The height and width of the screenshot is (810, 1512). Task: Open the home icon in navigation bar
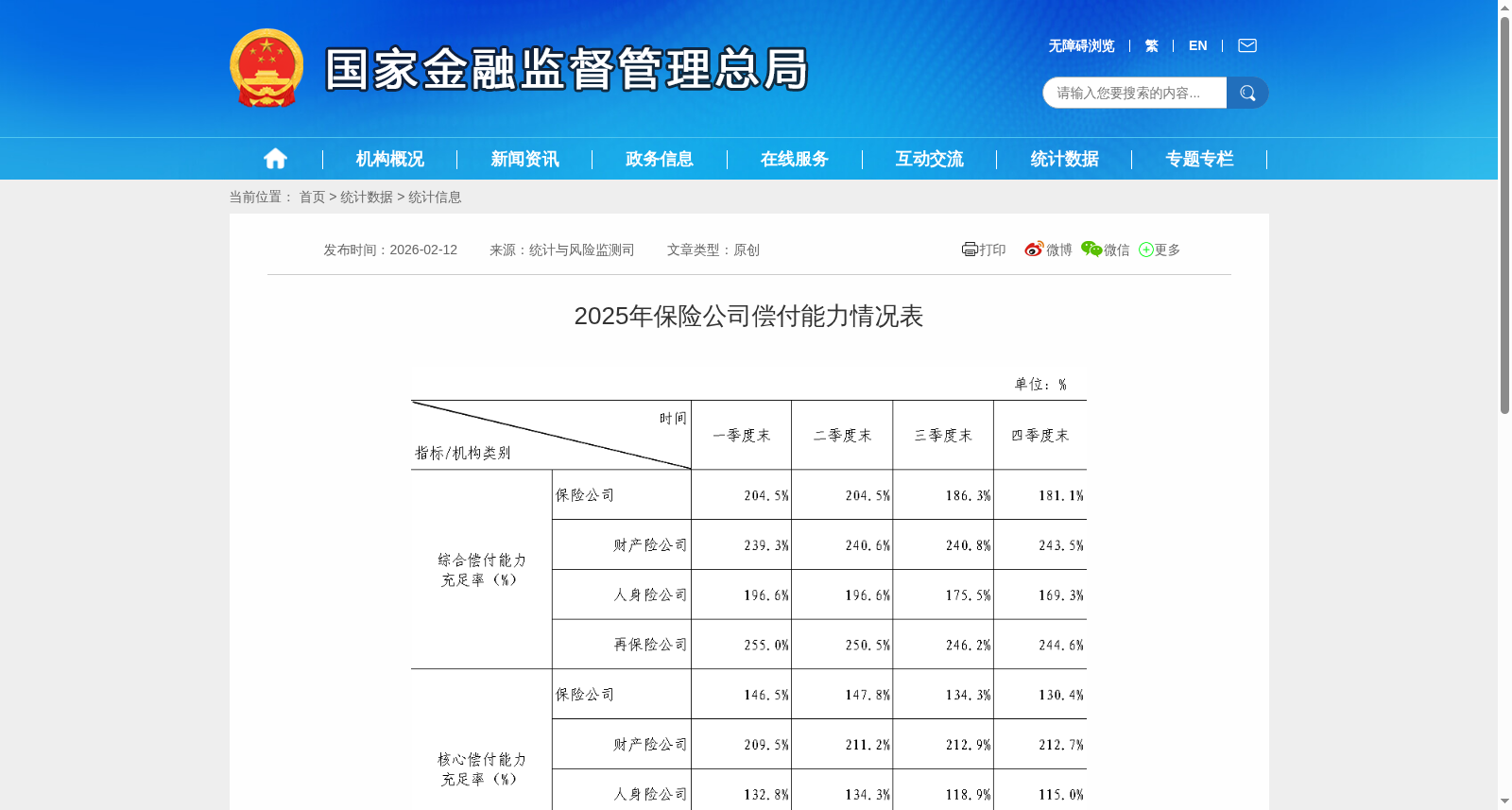click(275, 159)
